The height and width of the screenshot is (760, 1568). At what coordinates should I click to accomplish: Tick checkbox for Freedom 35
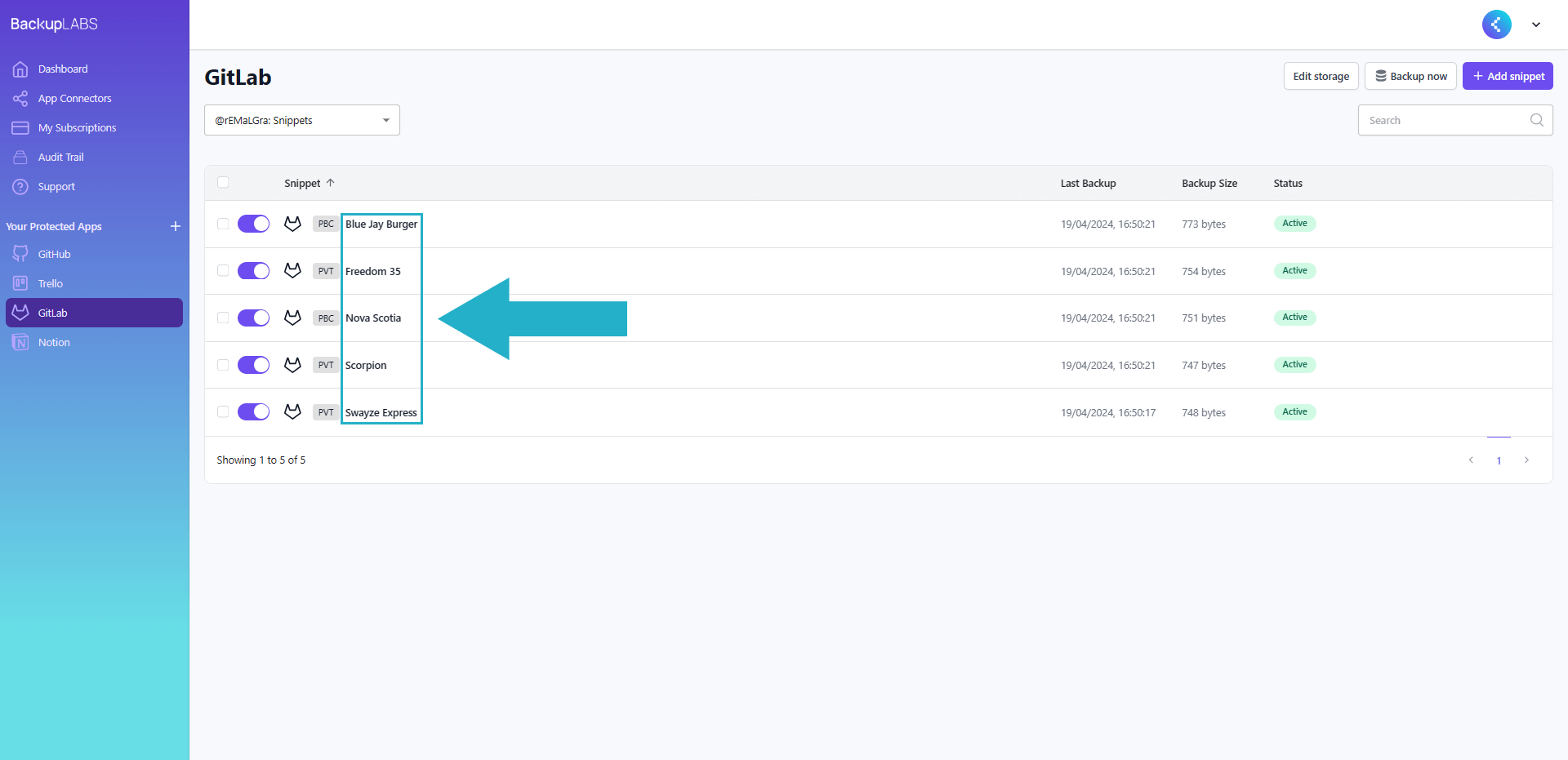223,270
